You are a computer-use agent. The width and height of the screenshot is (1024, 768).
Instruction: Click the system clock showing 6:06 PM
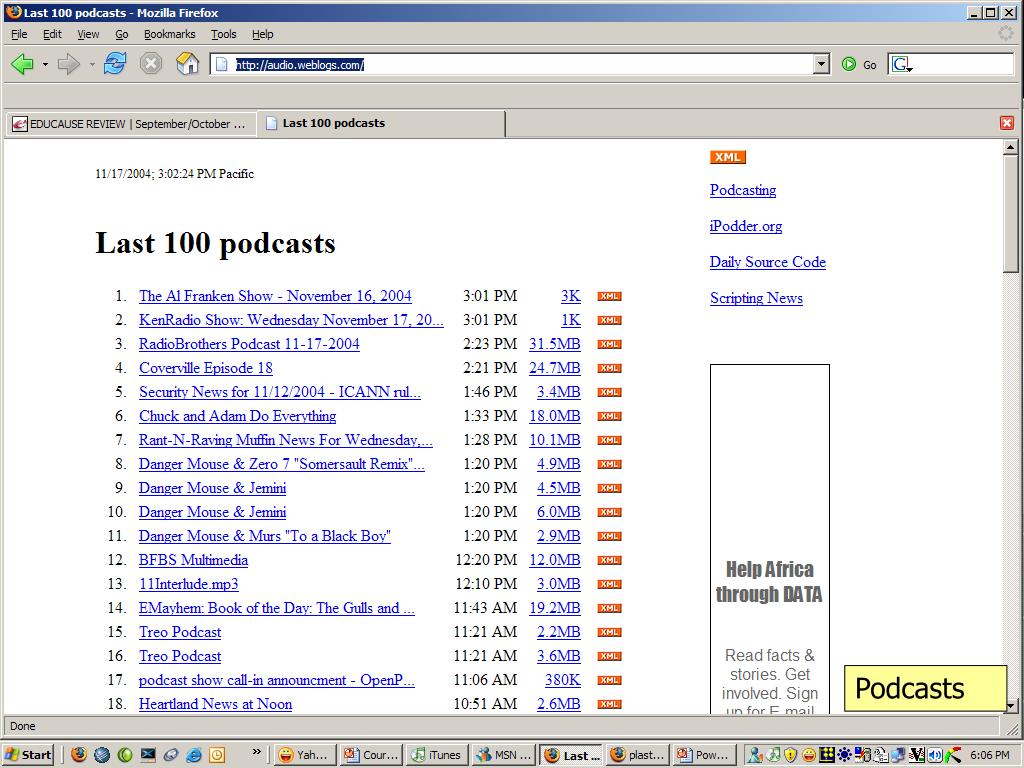pyautogui.click(x=990, y=755)
